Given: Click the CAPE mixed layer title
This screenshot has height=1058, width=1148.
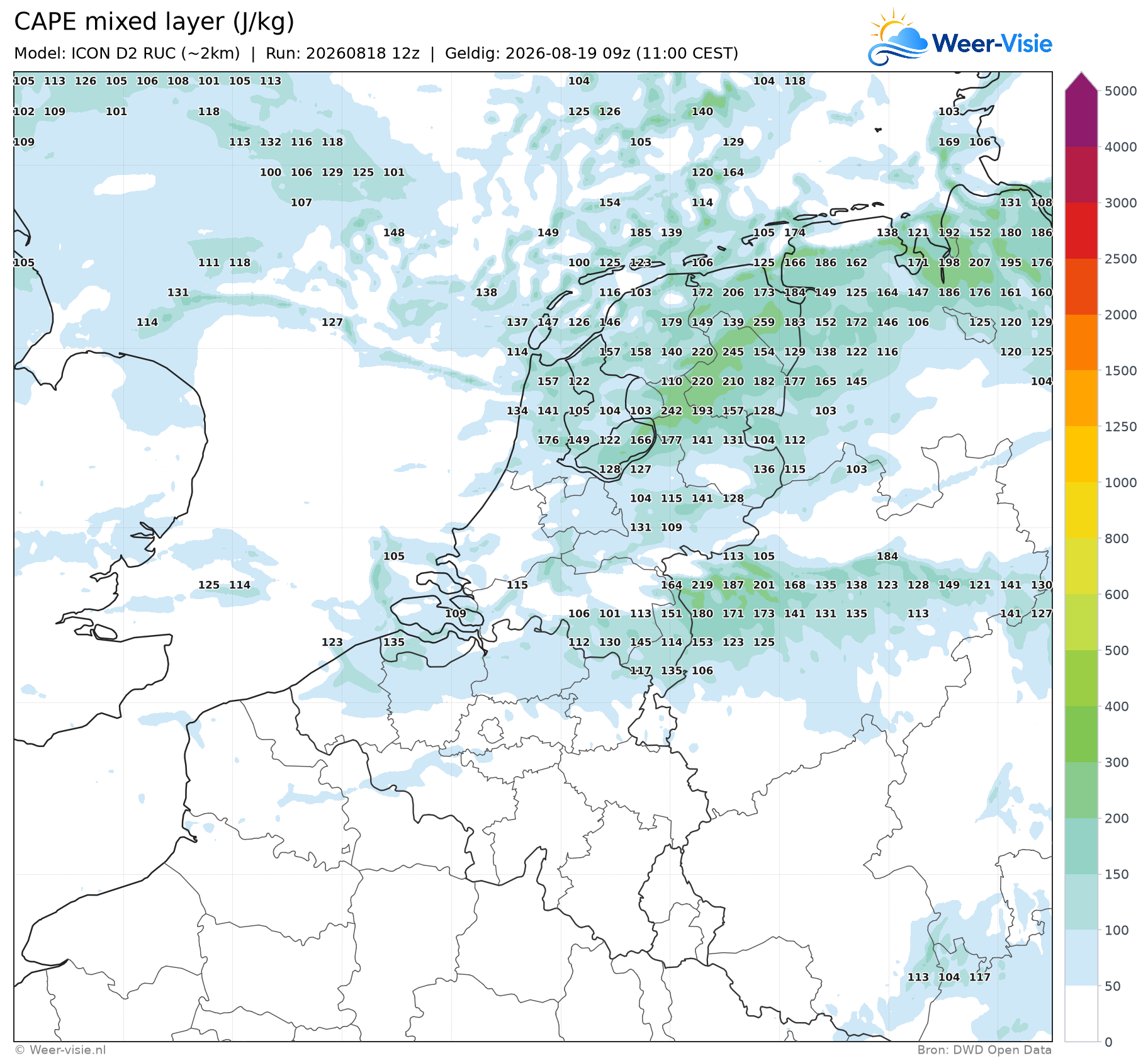Looking at the screenshot, I should tap(154, 21).
